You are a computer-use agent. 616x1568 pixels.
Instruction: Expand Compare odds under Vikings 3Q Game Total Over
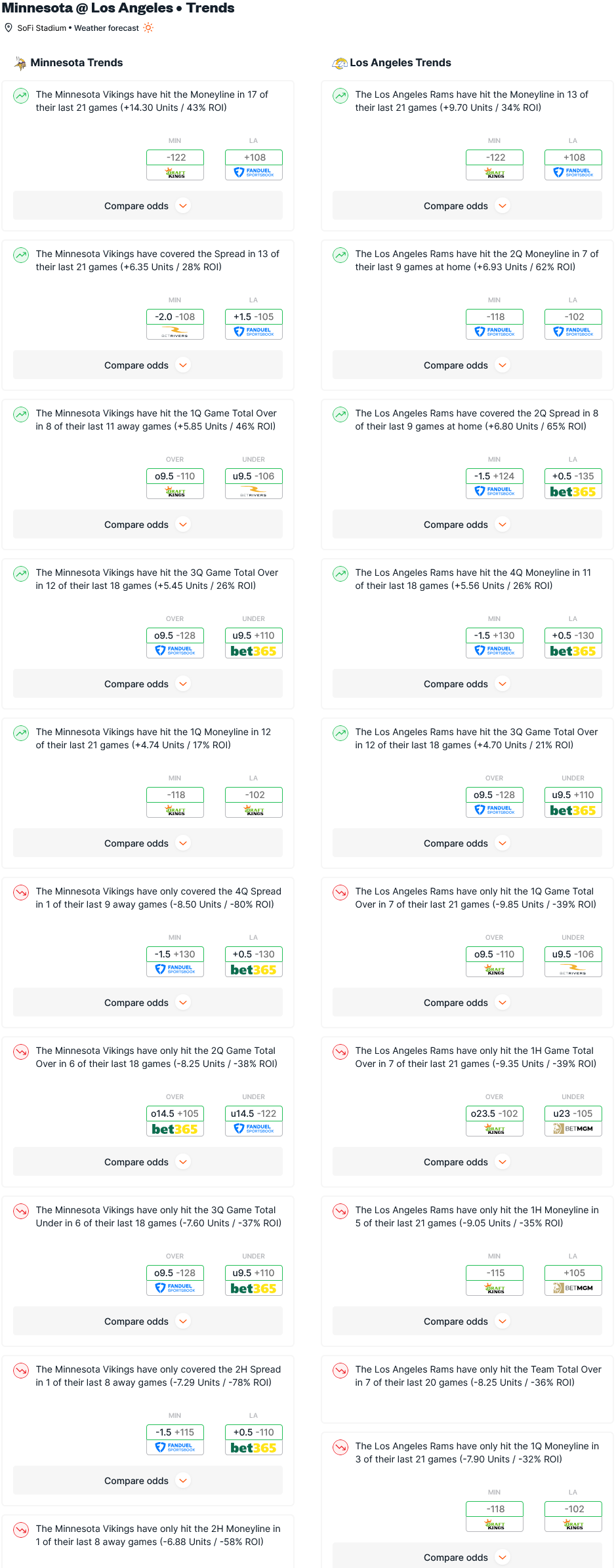tap(148, 684)
